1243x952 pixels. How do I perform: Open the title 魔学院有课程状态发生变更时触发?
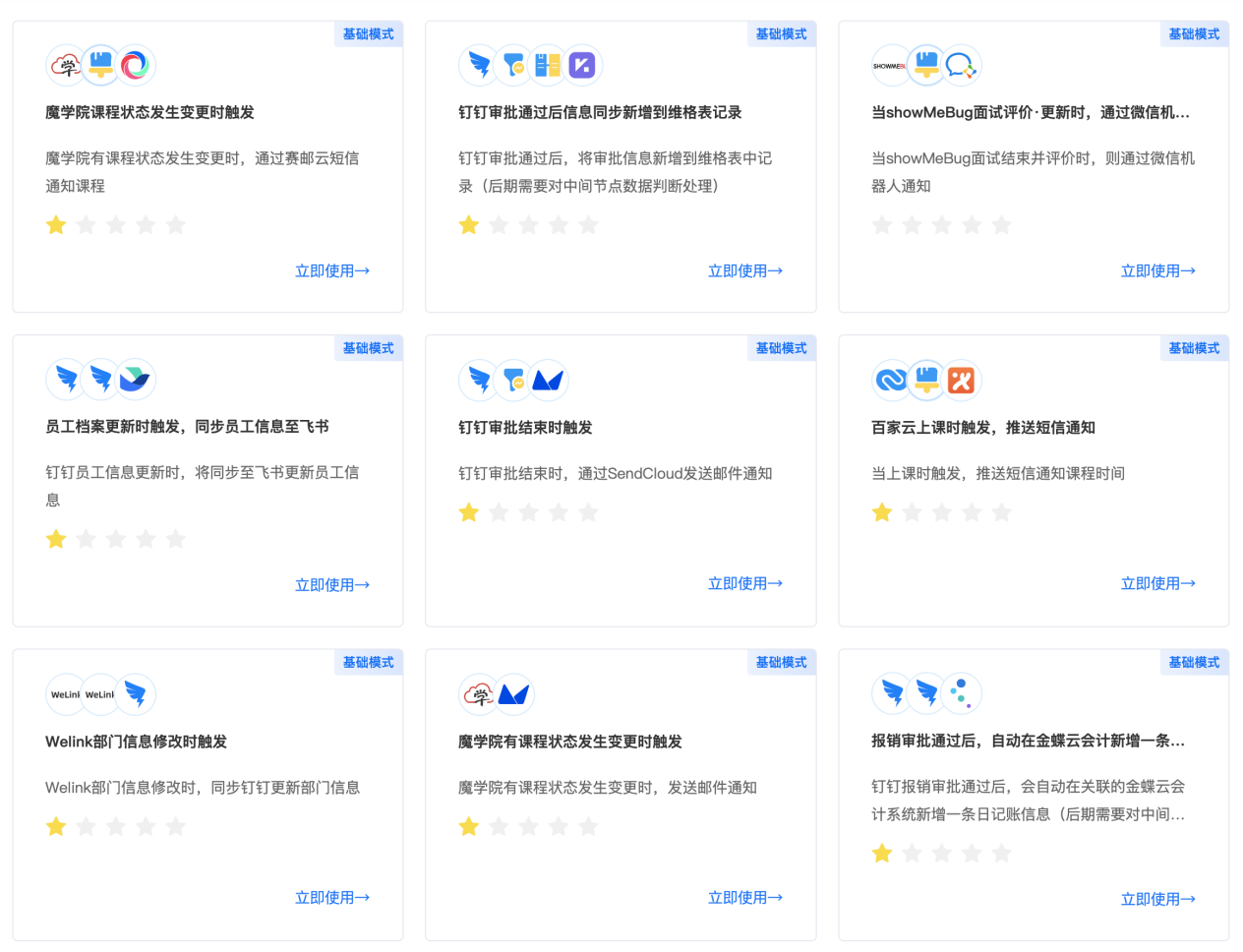(x=570, y=741)
